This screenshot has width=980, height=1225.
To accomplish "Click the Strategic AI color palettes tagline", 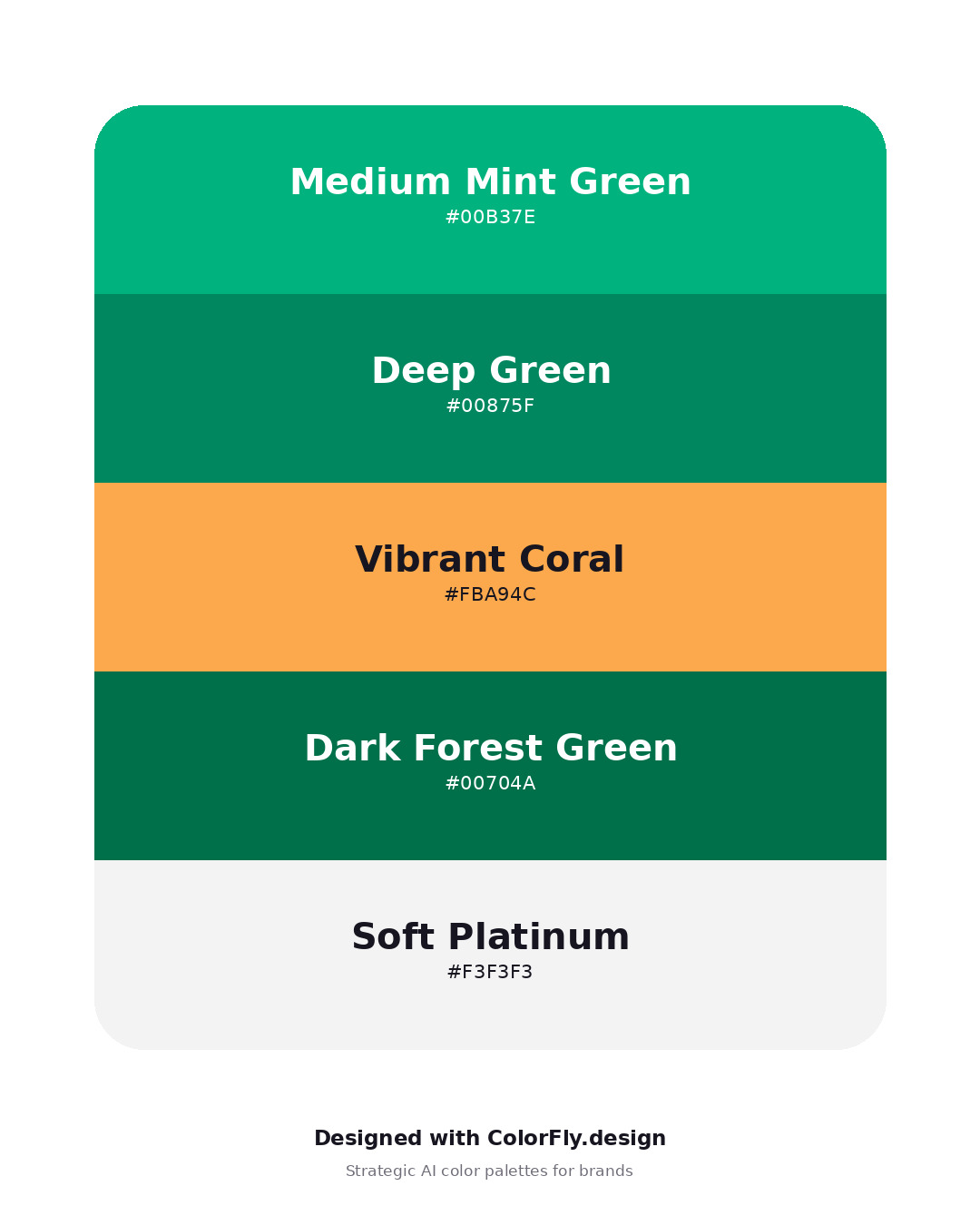I will click(489, 1171).
